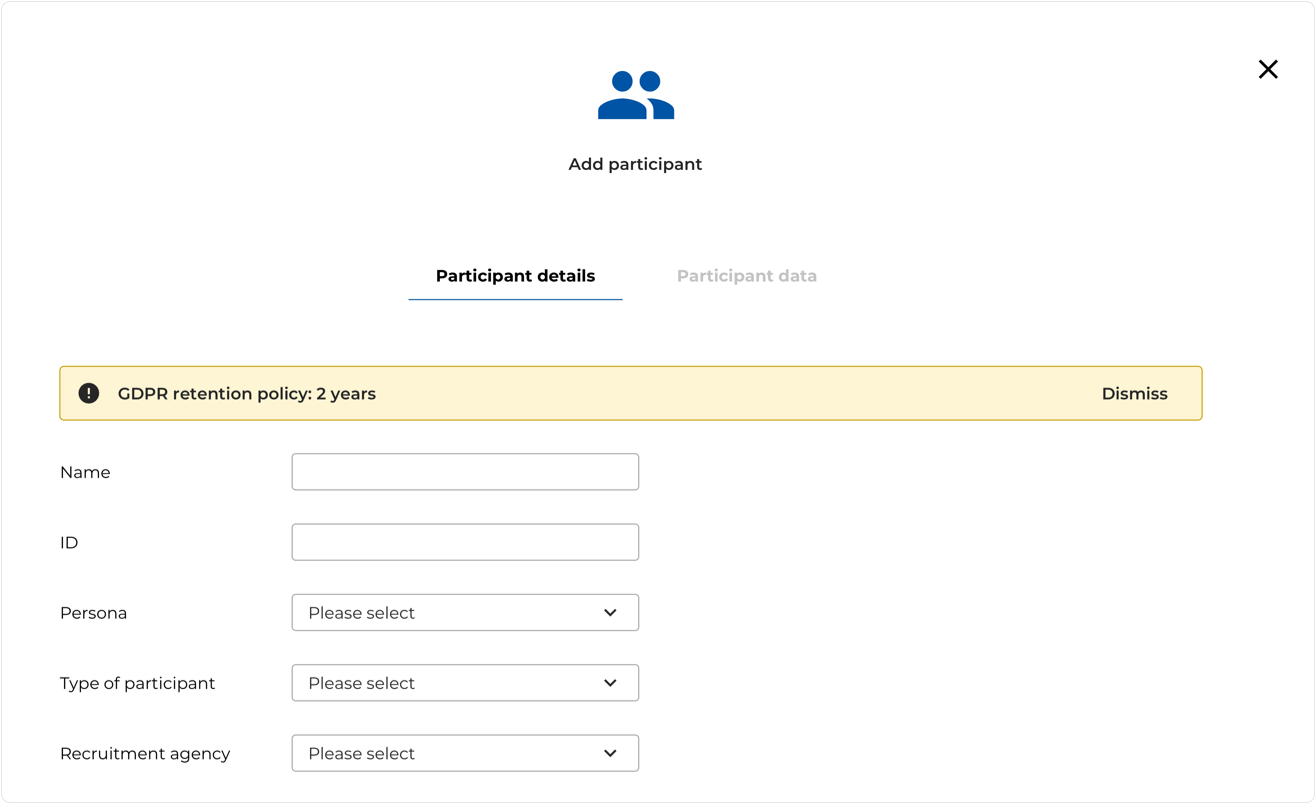Image resolution: width=1316 pixels, height=804 pixels.
Task: Click the 'ID' field label
Action: [x=69, y=542]
